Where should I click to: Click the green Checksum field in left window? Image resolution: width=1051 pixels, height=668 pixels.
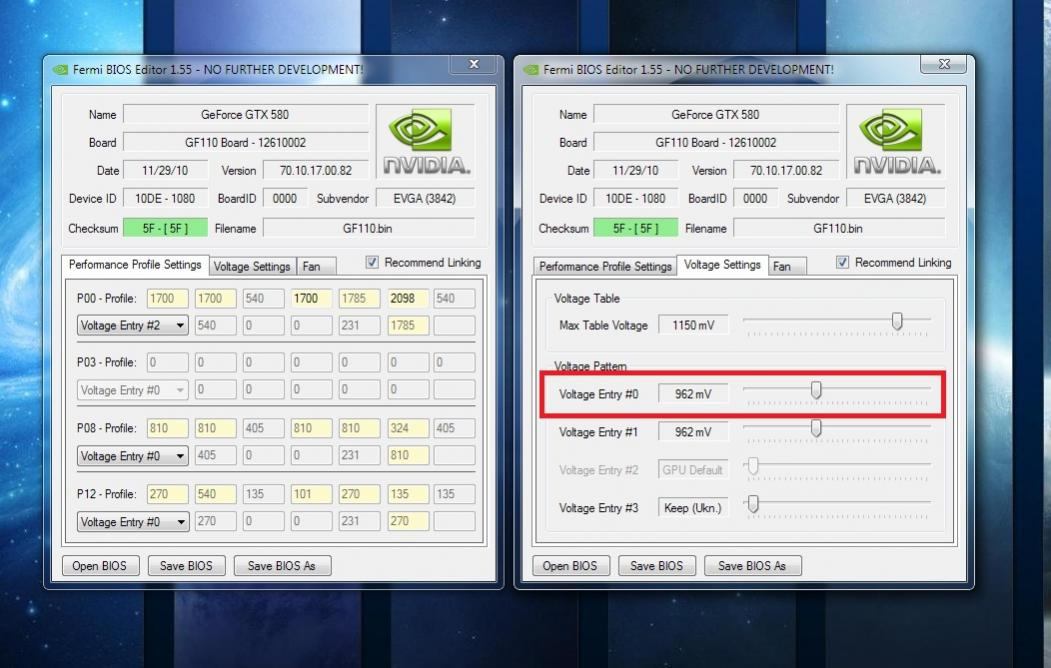pos(166,228)
